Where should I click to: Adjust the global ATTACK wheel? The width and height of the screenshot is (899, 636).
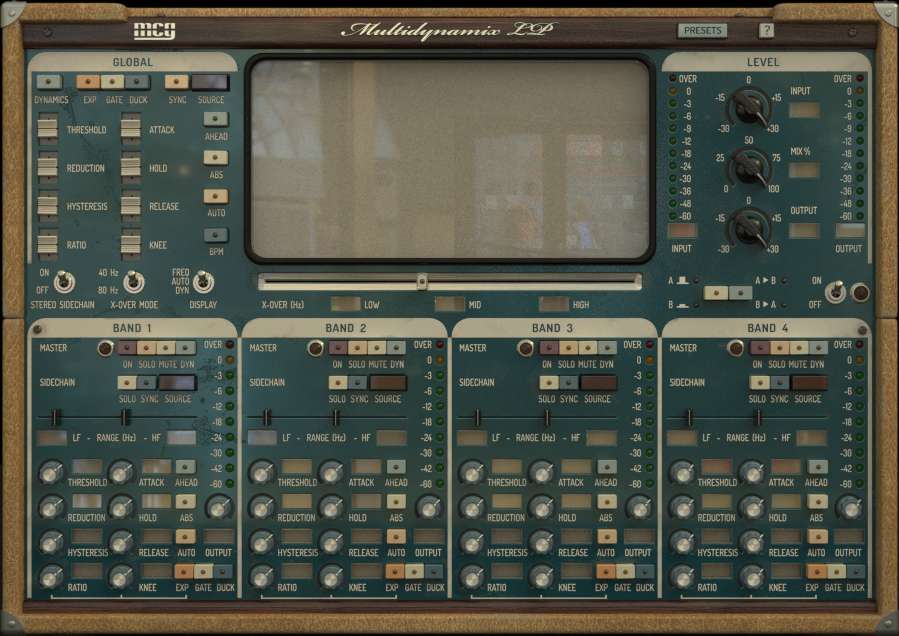click(x=131, y=128)
